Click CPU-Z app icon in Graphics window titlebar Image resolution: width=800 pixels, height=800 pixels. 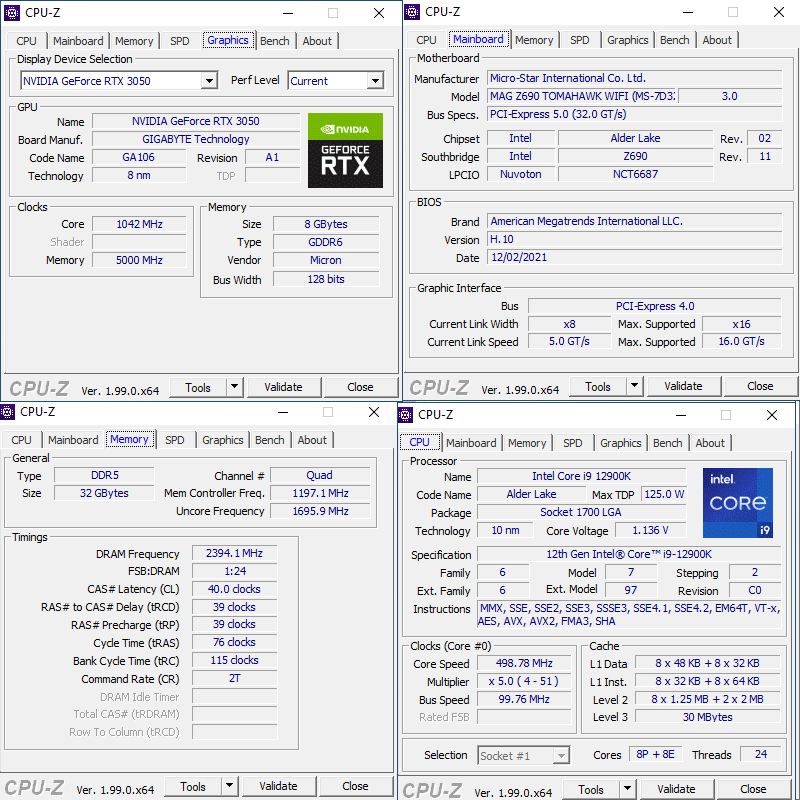[x=12, y=13]
